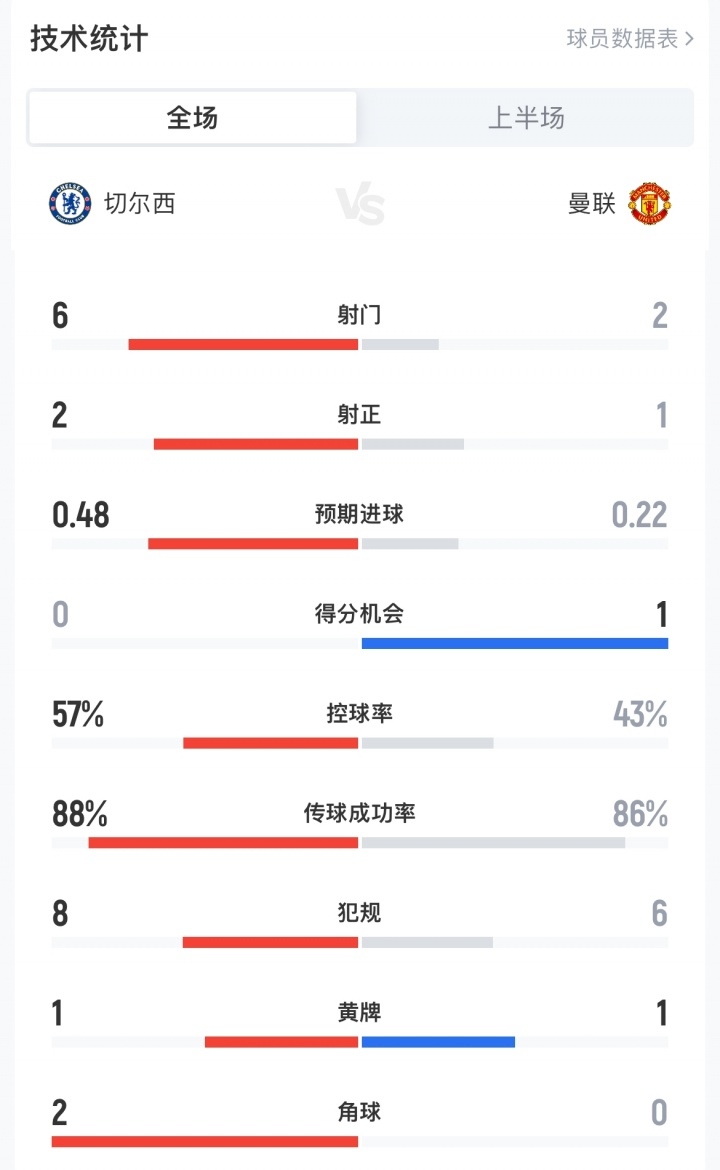Open the 球员数据表 link
The image size is (720, 1170).
point(622,39)
